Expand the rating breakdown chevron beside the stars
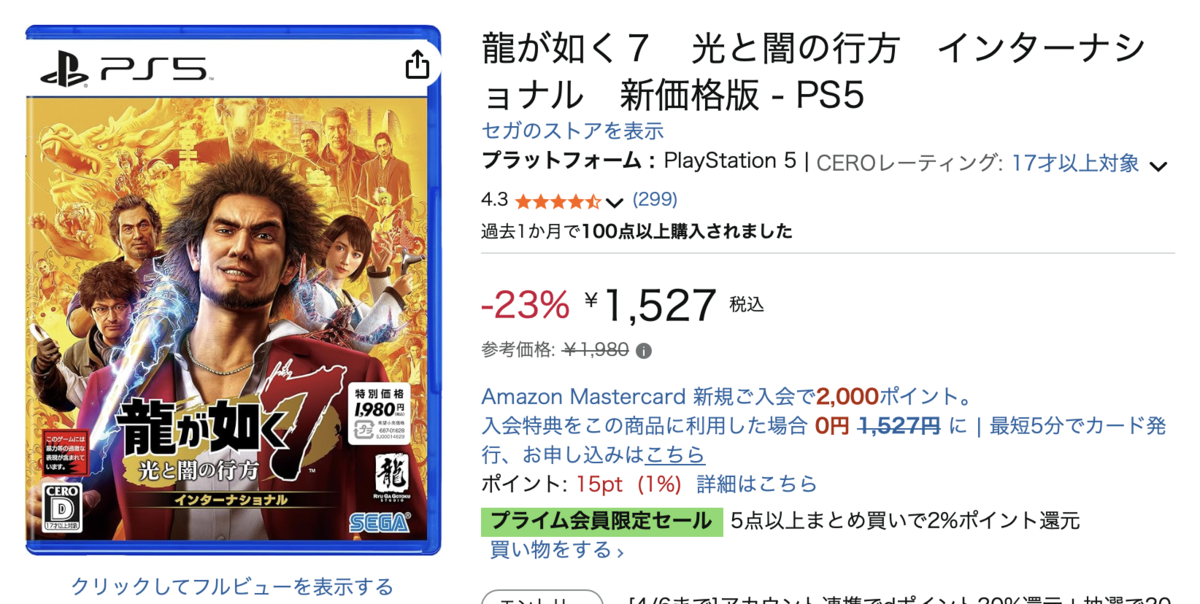The height and width of the screenshot is (604, 1200). (x=614, y=202)
